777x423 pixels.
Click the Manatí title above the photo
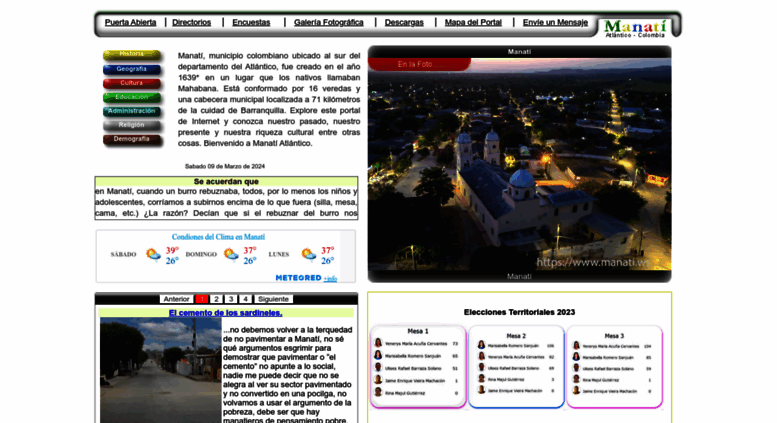pyautogui.click(x=519, y=52)
